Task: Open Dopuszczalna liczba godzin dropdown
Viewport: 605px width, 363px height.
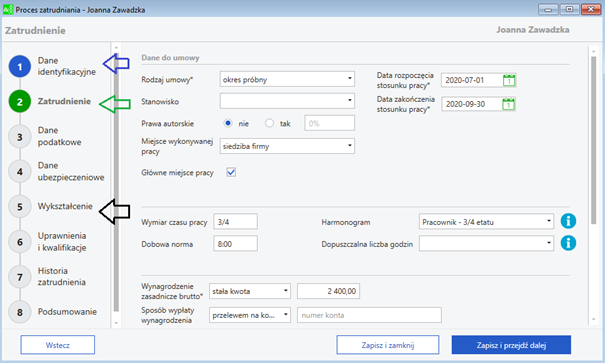Action: click(486, 243)
